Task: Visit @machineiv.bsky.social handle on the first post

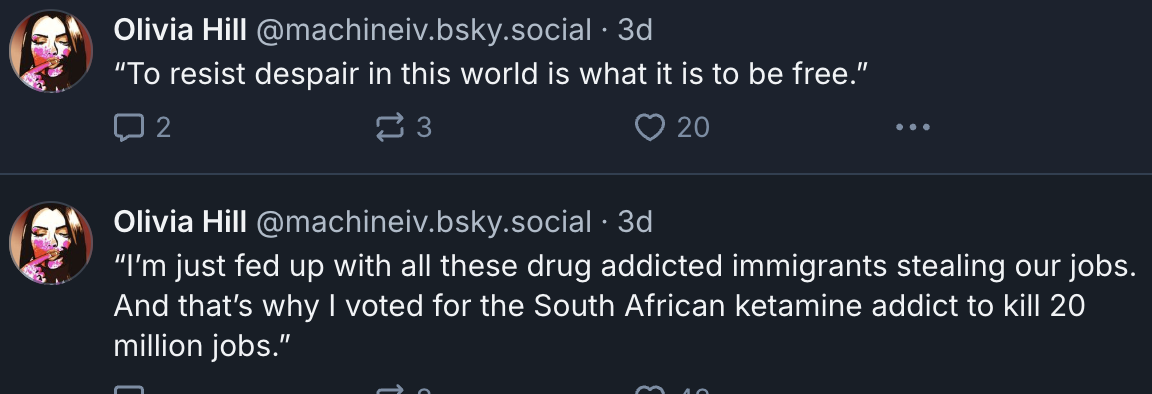Action: (x=423, y=30)
